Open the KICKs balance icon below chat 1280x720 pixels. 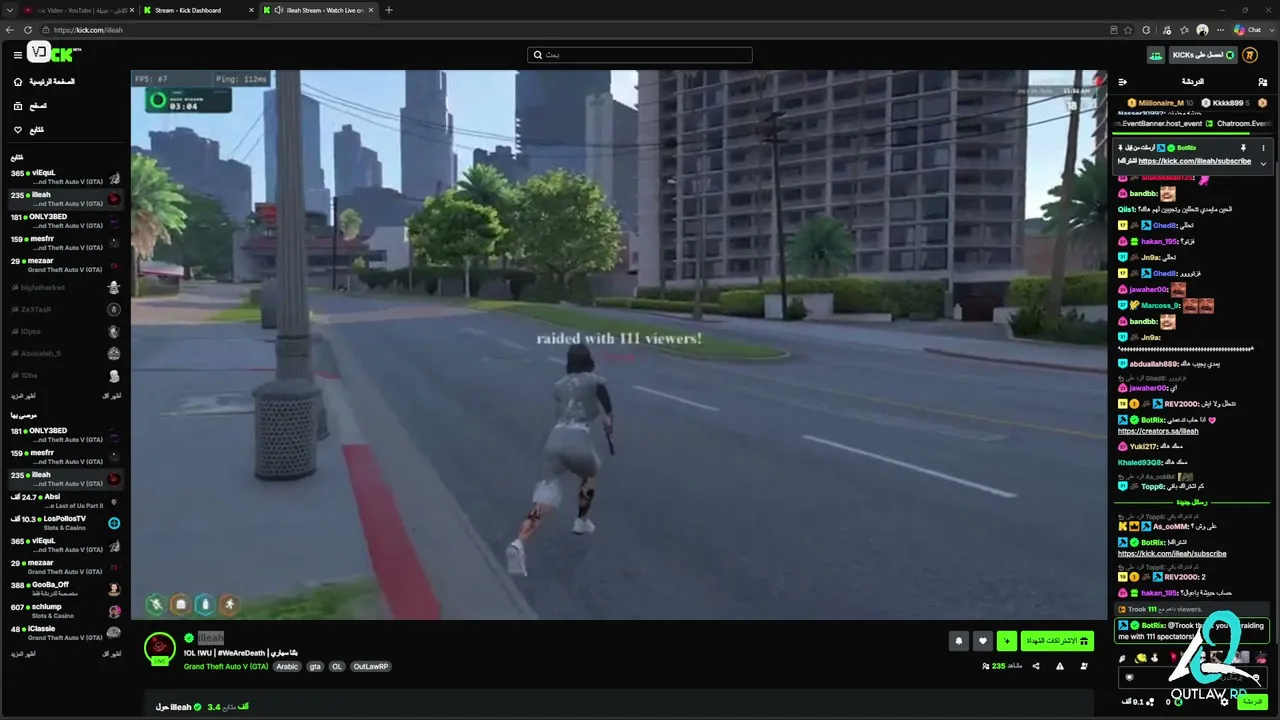pyautogui.click(x=1178, y=702)
